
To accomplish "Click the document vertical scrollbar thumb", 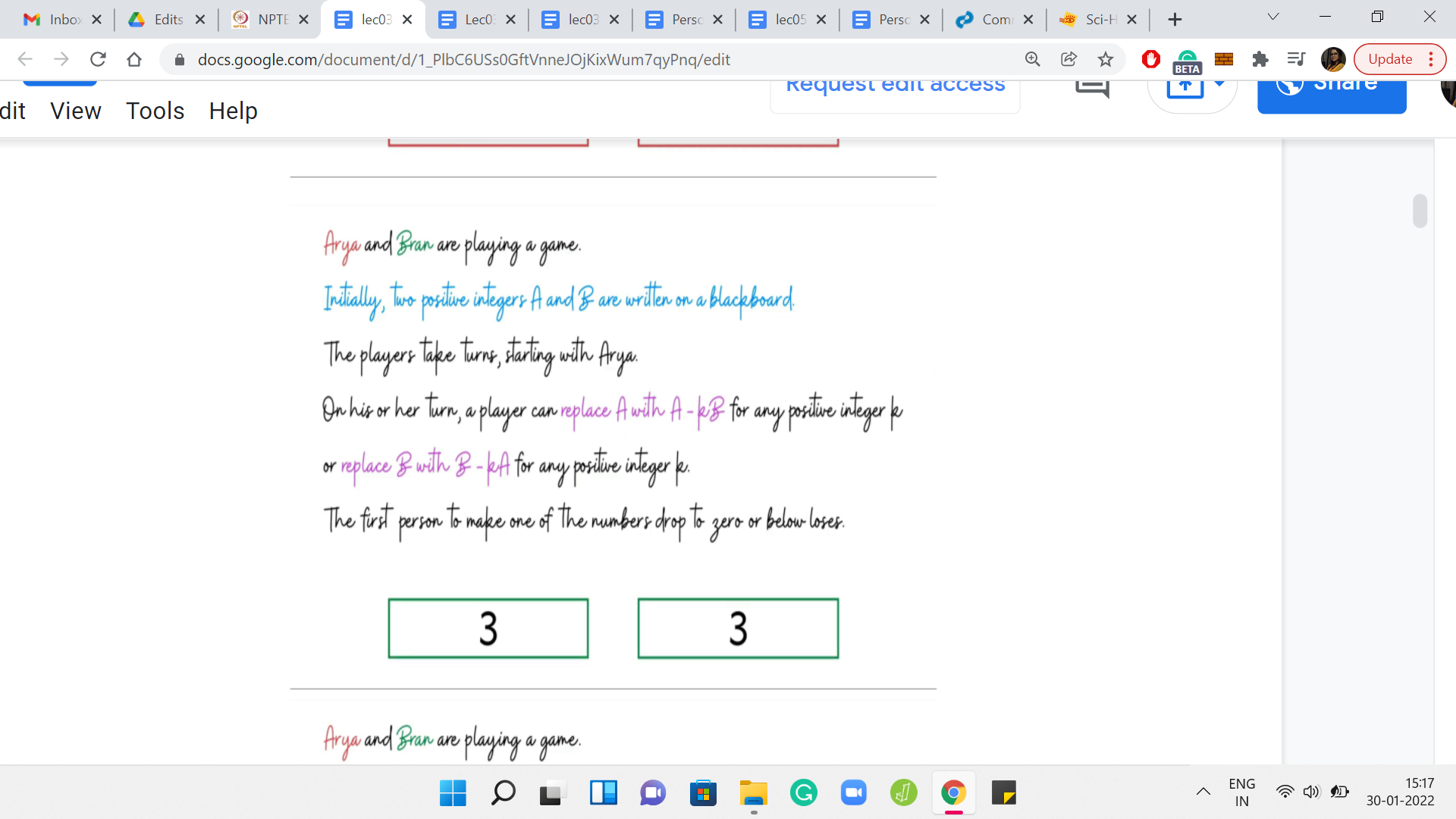I will 1420,211.
